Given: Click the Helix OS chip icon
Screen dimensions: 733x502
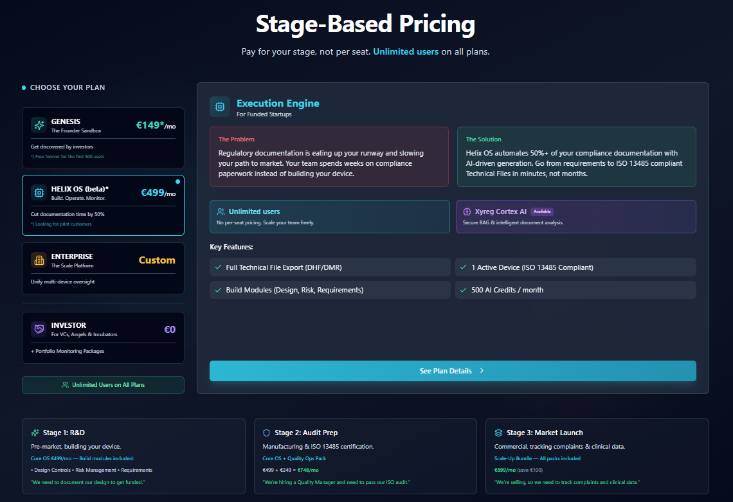Looking at the screenshot, I should [38, 192].
